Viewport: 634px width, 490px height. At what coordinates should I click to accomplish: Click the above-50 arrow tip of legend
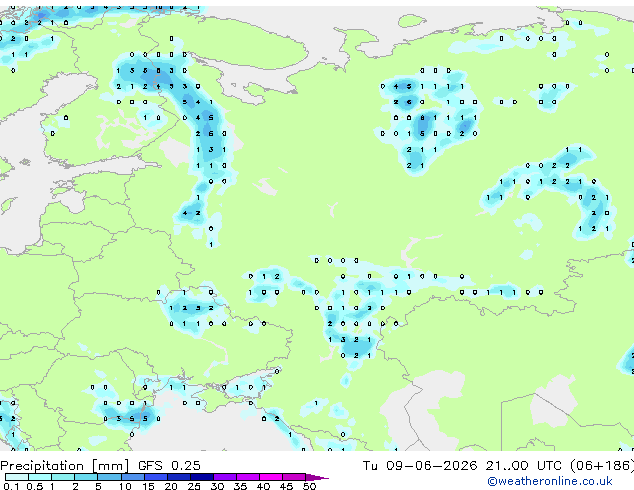pos(317,477)
